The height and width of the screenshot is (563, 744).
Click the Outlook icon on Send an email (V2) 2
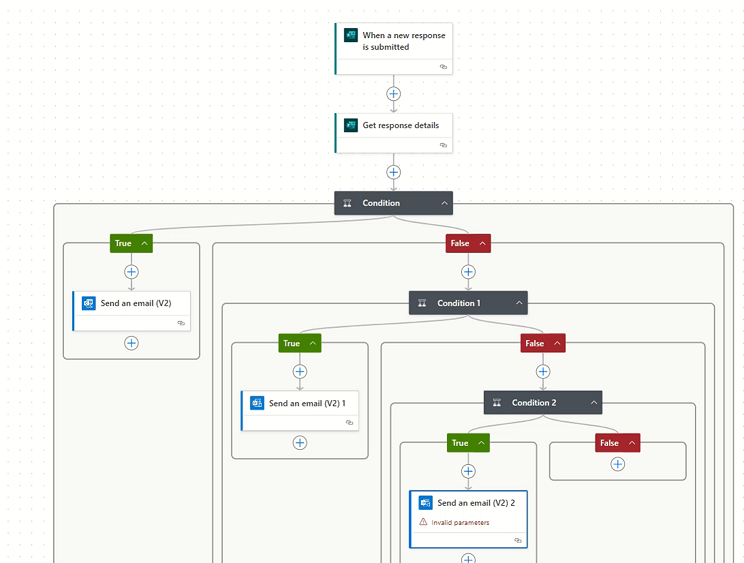click(x=426, y=503)
